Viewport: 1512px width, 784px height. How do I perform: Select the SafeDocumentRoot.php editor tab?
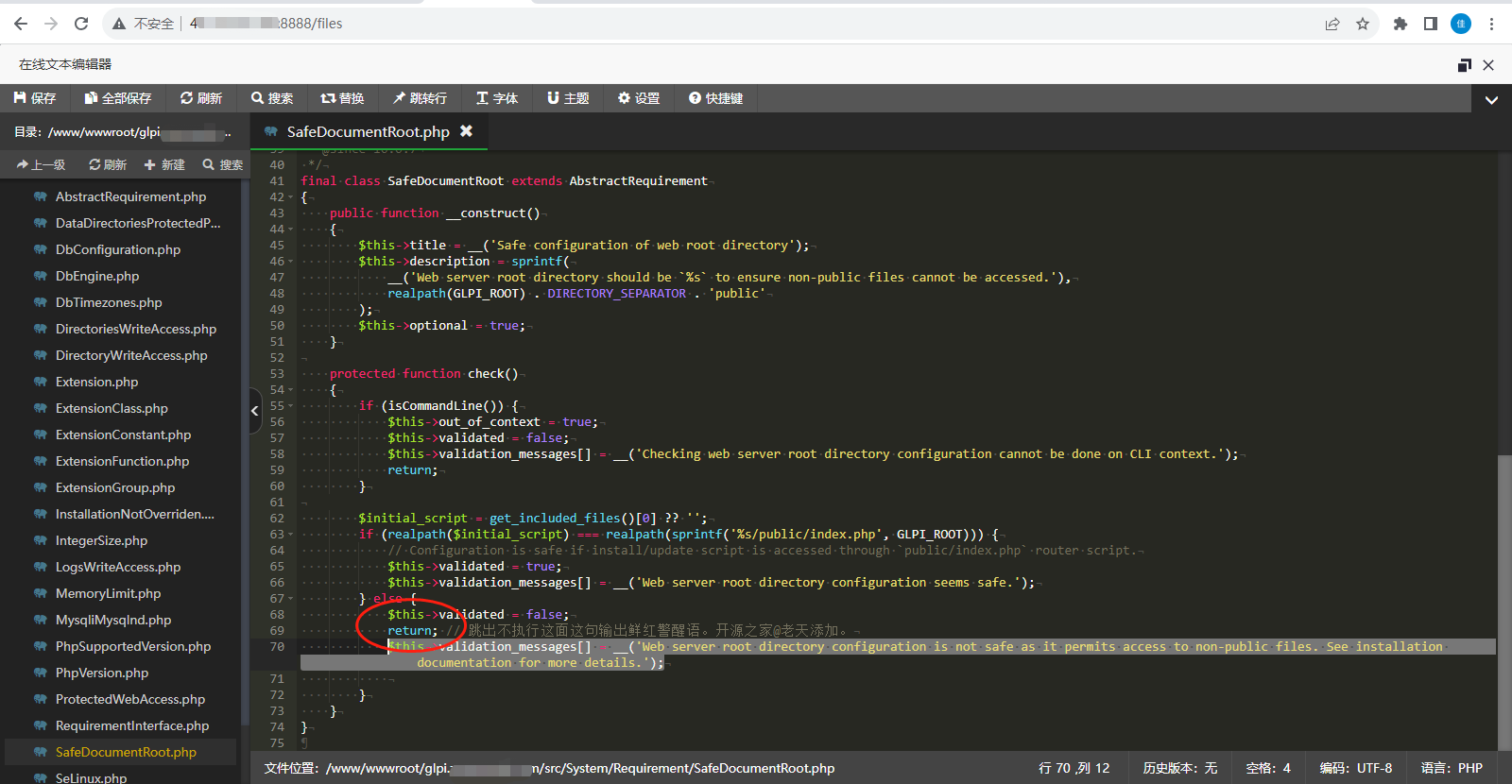[368, 131]
